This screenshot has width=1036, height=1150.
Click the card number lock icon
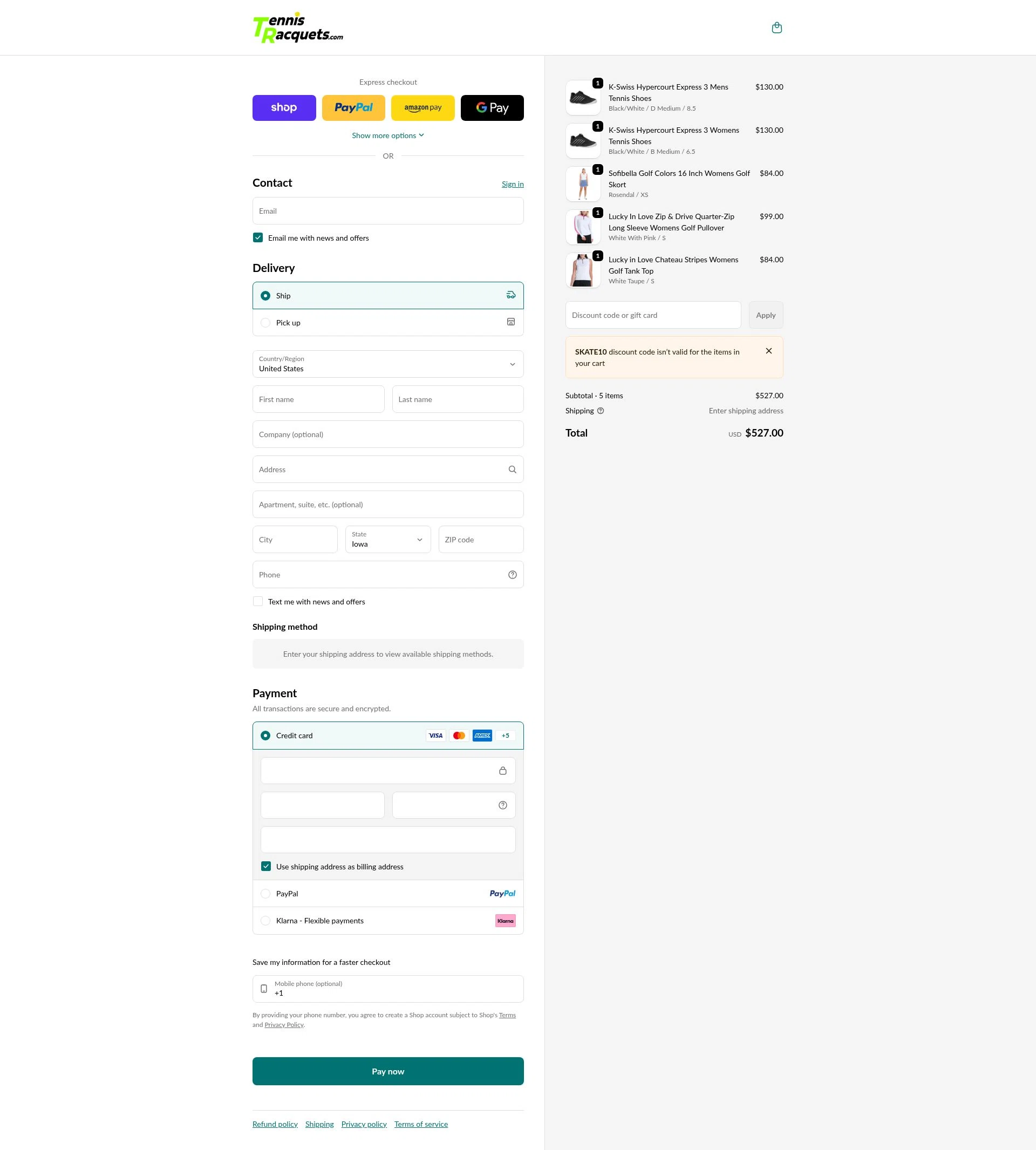(503, 771)
